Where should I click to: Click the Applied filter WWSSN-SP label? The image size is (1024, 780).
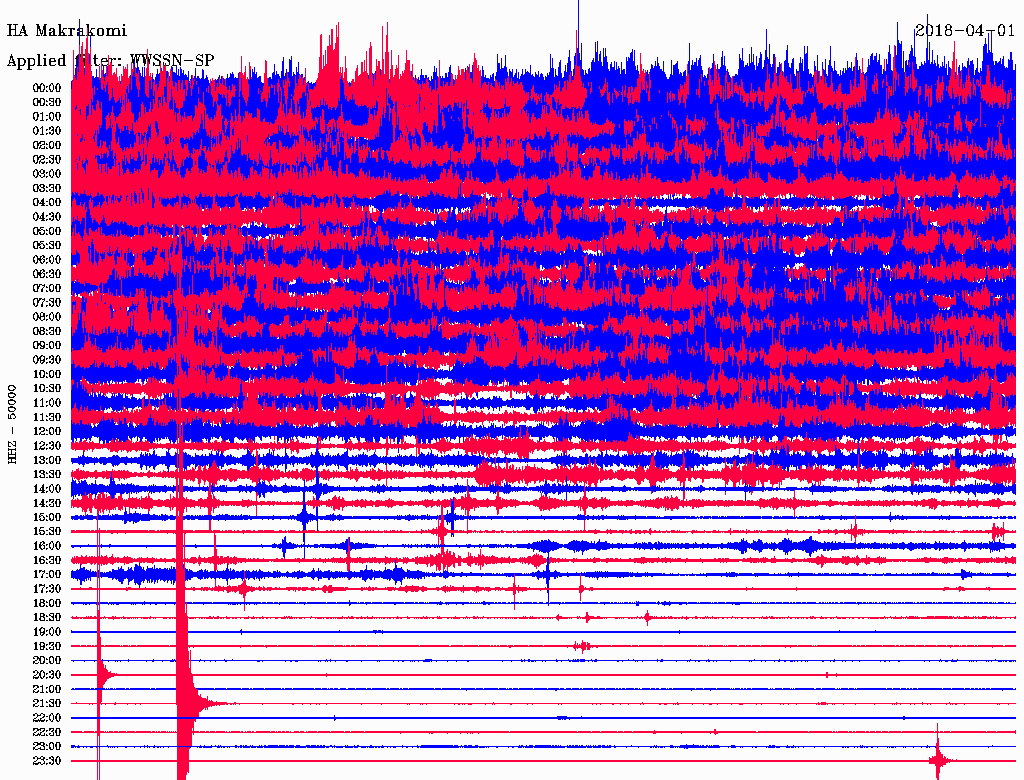pyautogui.click(x=110, y=60)
